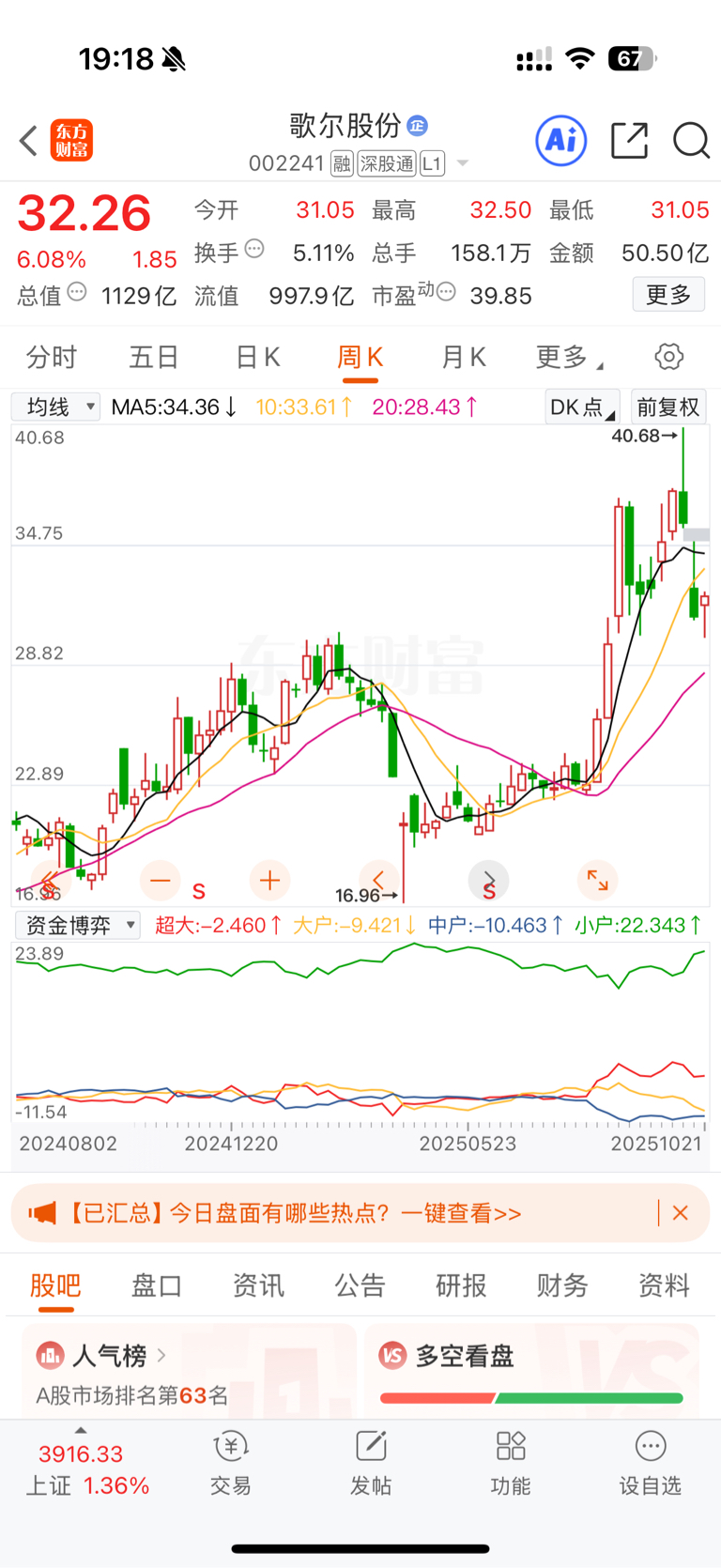Open the 多空看盘 card
Image resolution: width=721 pixels, height=1568 pixels.
pos(531,1372)
